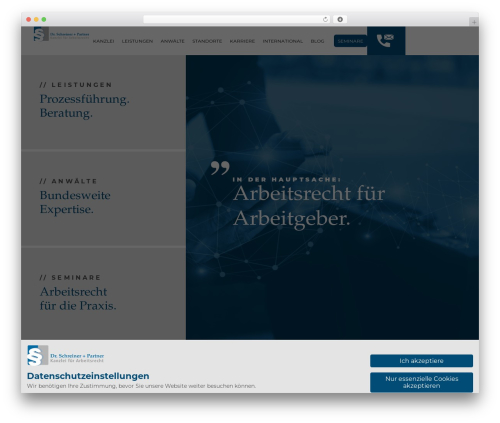Image resolution: width=500 pixels, height=423 pixels.
Task: Click the Dr. Schreiner + Partner logo in header
Action: click(x=61, y=34)
